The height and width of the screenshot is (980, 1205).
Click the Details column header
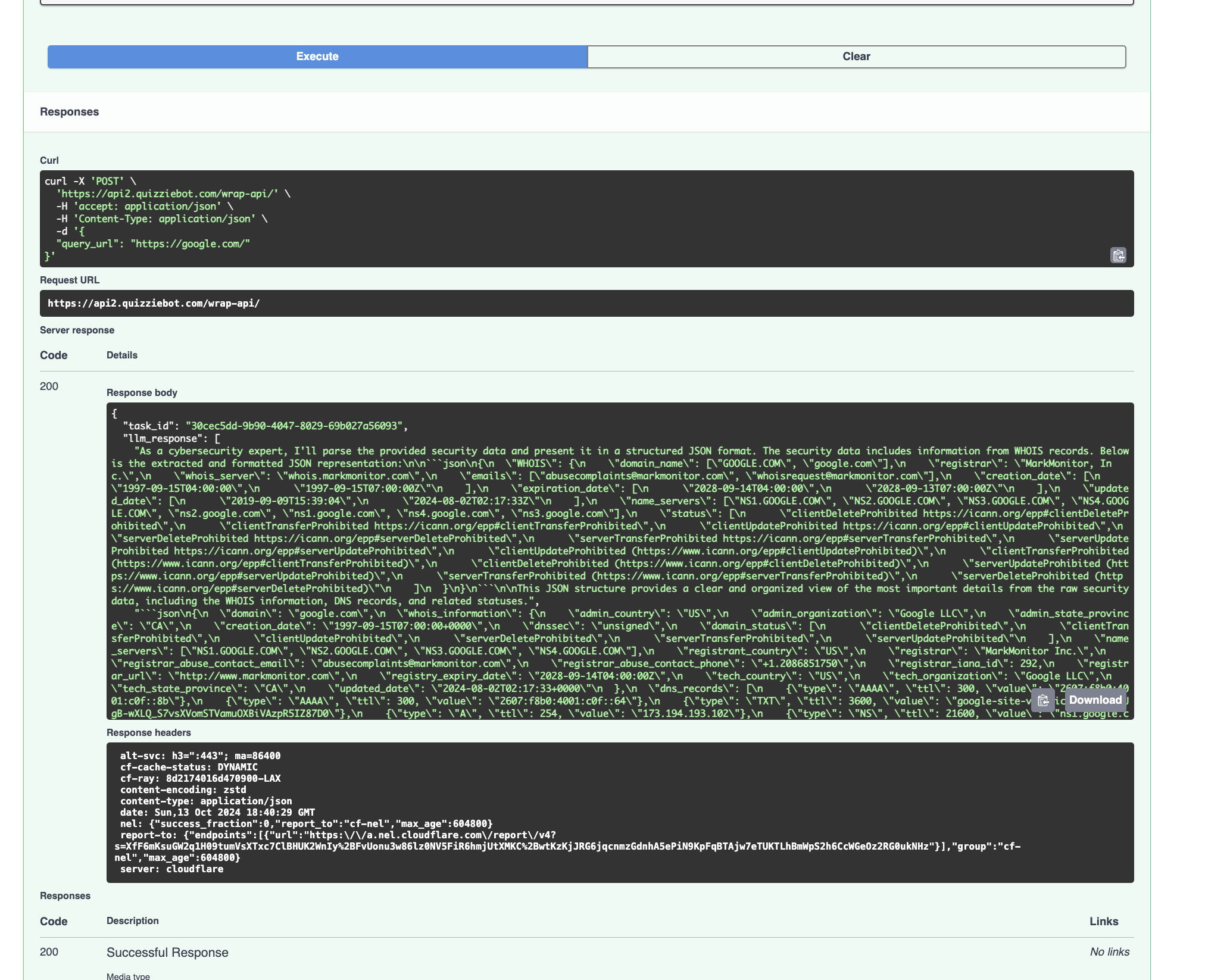coord(121,355)
